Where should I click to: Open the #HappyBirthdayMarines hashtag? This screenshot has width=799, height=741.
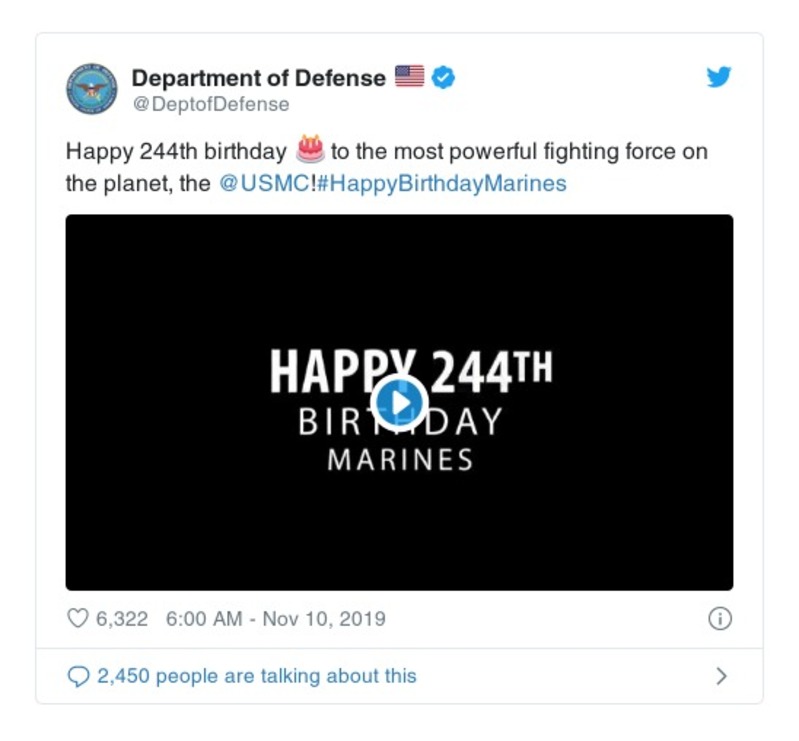[x=440, y=184]
